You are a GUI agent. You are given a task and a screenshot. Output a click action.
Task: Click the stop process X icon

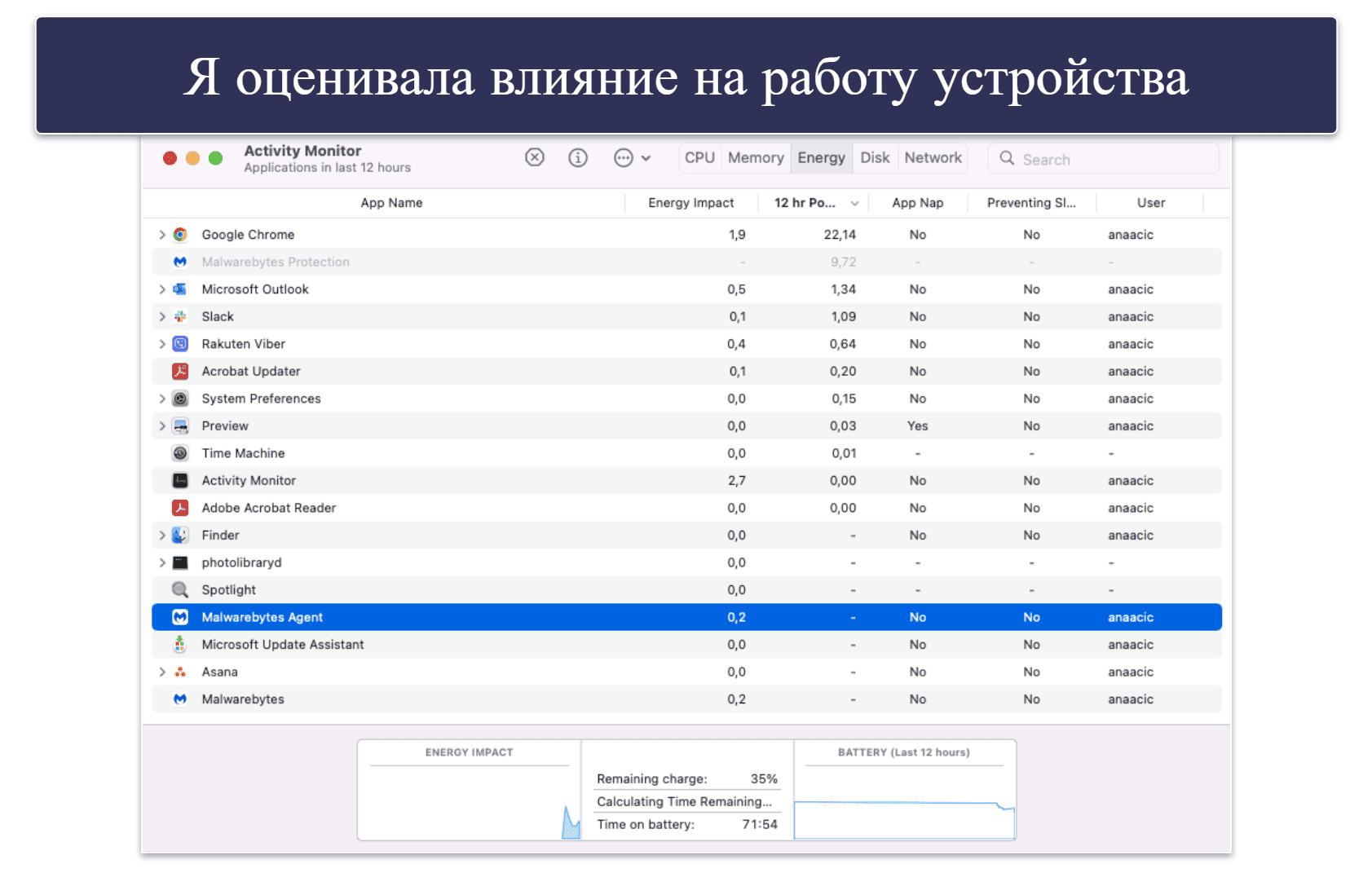click(x=535, y=157)
